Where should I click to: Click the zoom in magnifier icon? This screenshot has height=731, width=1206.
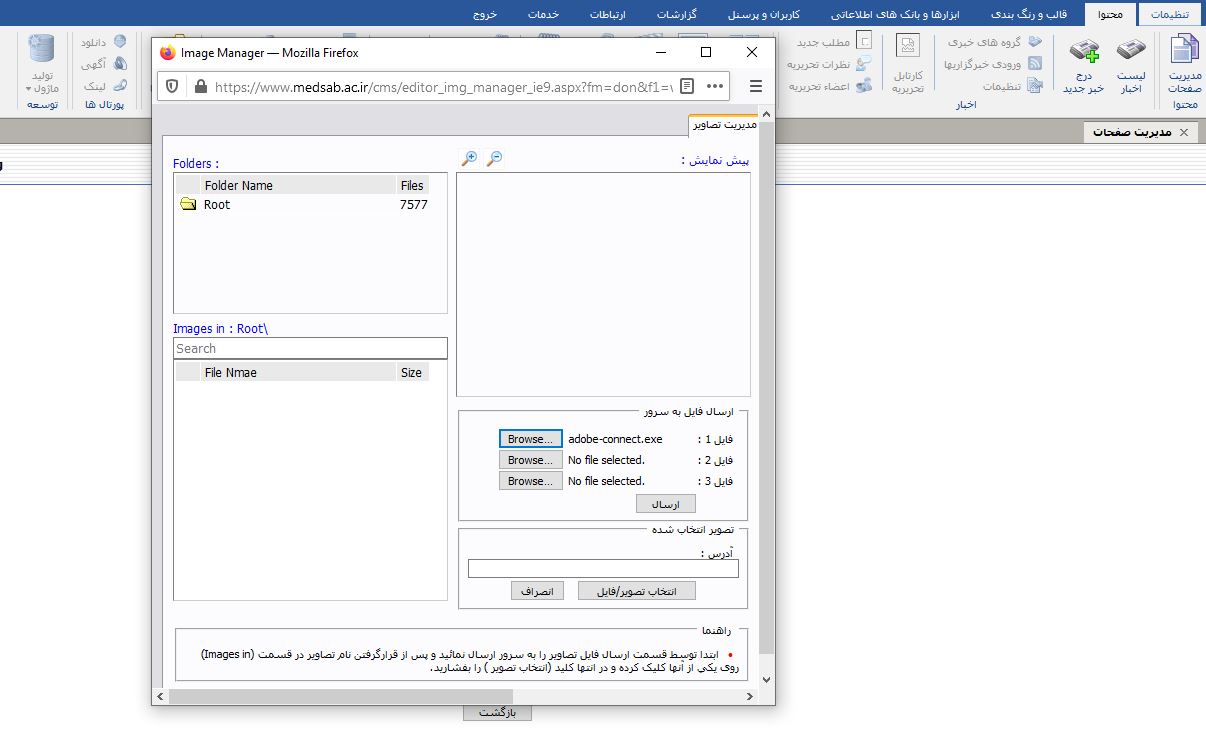click(468, 159)
